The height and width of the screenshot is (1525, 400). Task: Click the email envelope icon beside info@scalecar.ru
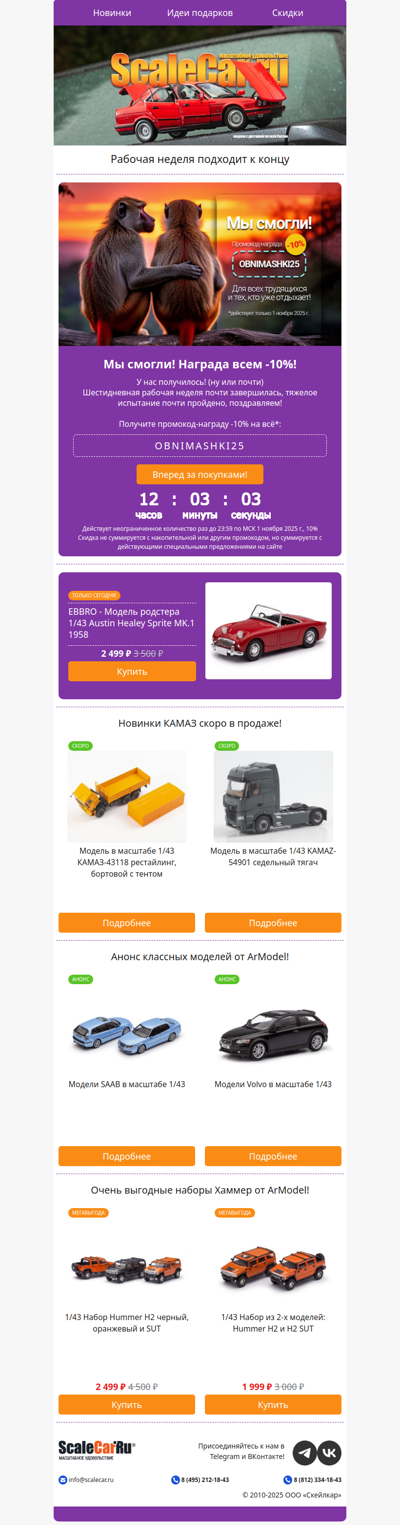[x=63, y=1480]
